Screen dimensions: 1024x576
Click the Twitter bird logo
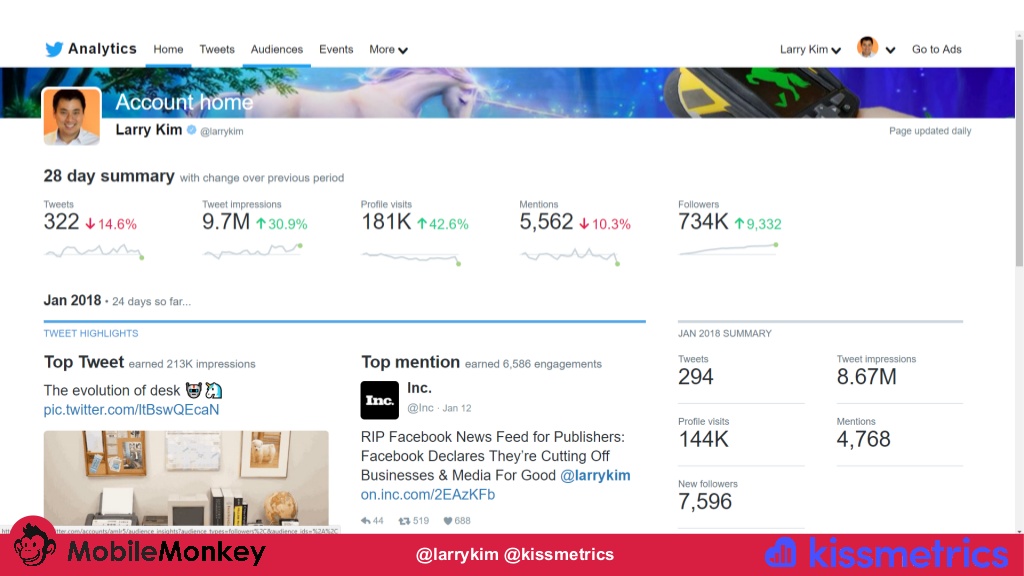tap(54, 49)
